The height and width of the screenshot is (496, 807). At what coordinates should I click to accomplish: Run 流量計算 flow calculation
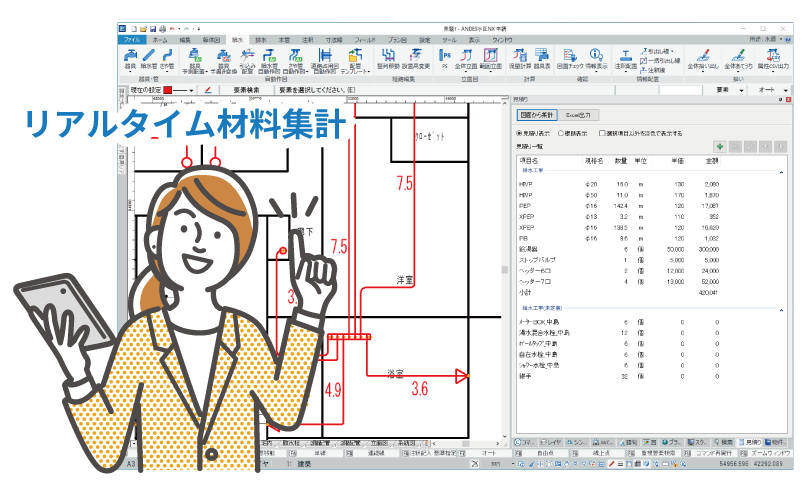519,59
